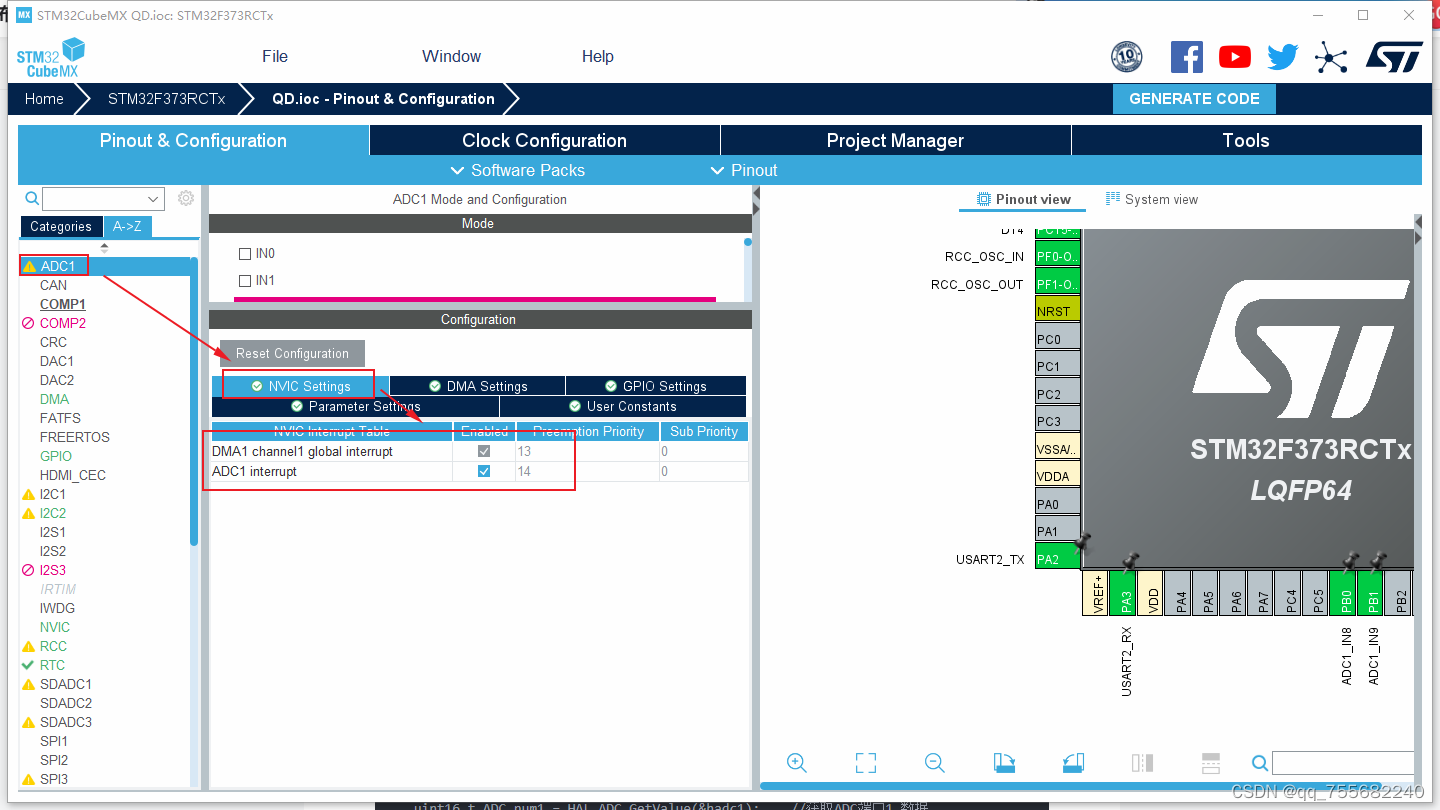
Task: Switch to Pinout view
Action: tap(1023, 199)
